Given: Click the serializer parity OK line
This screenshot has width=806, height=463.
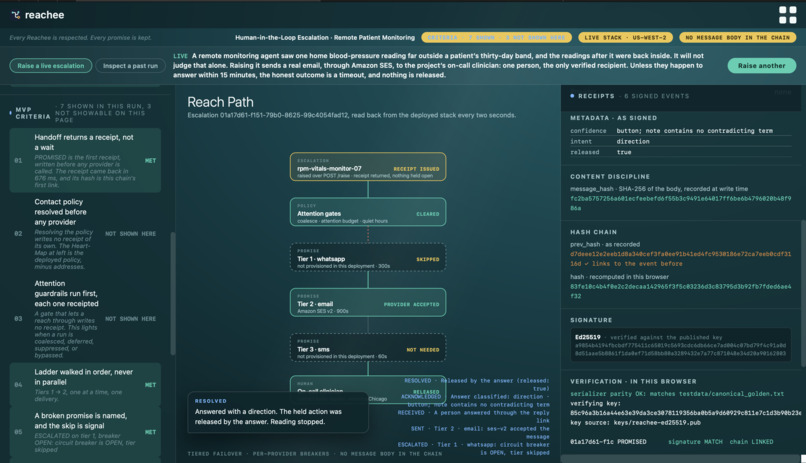Looking at the screenshot, I should [x=676, y=394].
